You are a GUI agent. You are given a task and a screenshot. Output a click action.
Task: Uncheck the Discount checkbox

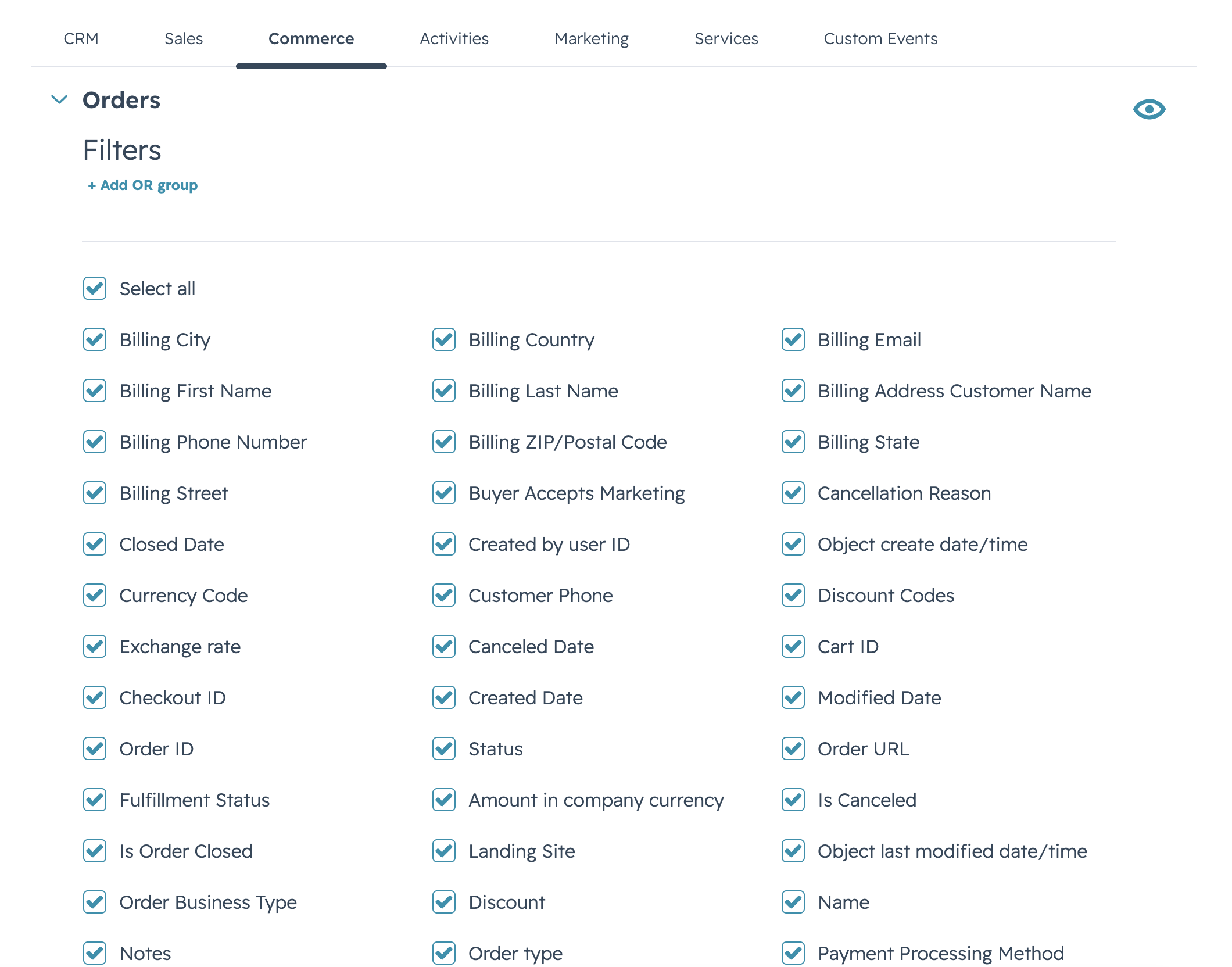point(444,902)
